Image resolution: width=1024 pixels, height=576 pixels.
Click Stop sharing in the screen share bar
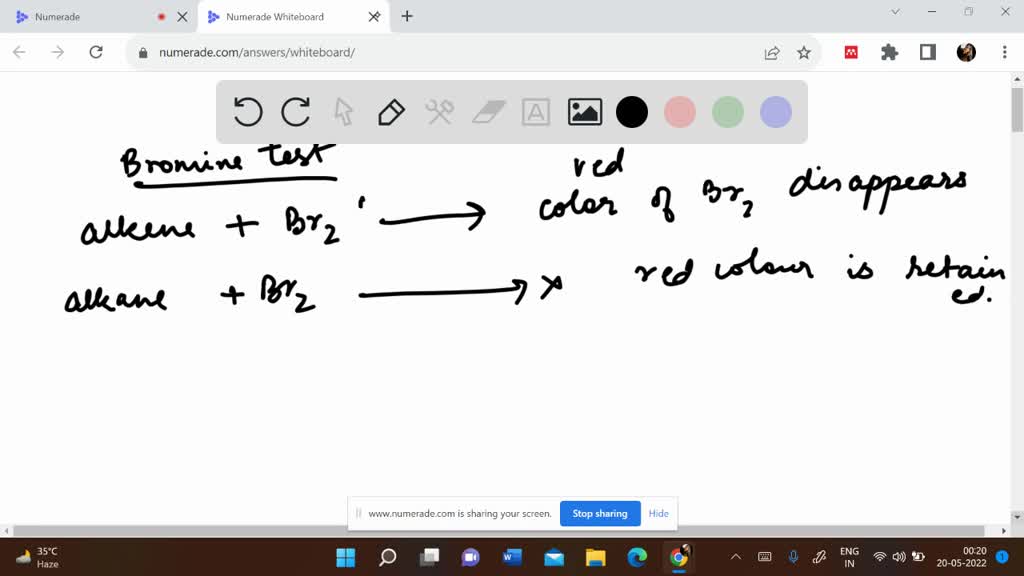(x=600, y=513)
